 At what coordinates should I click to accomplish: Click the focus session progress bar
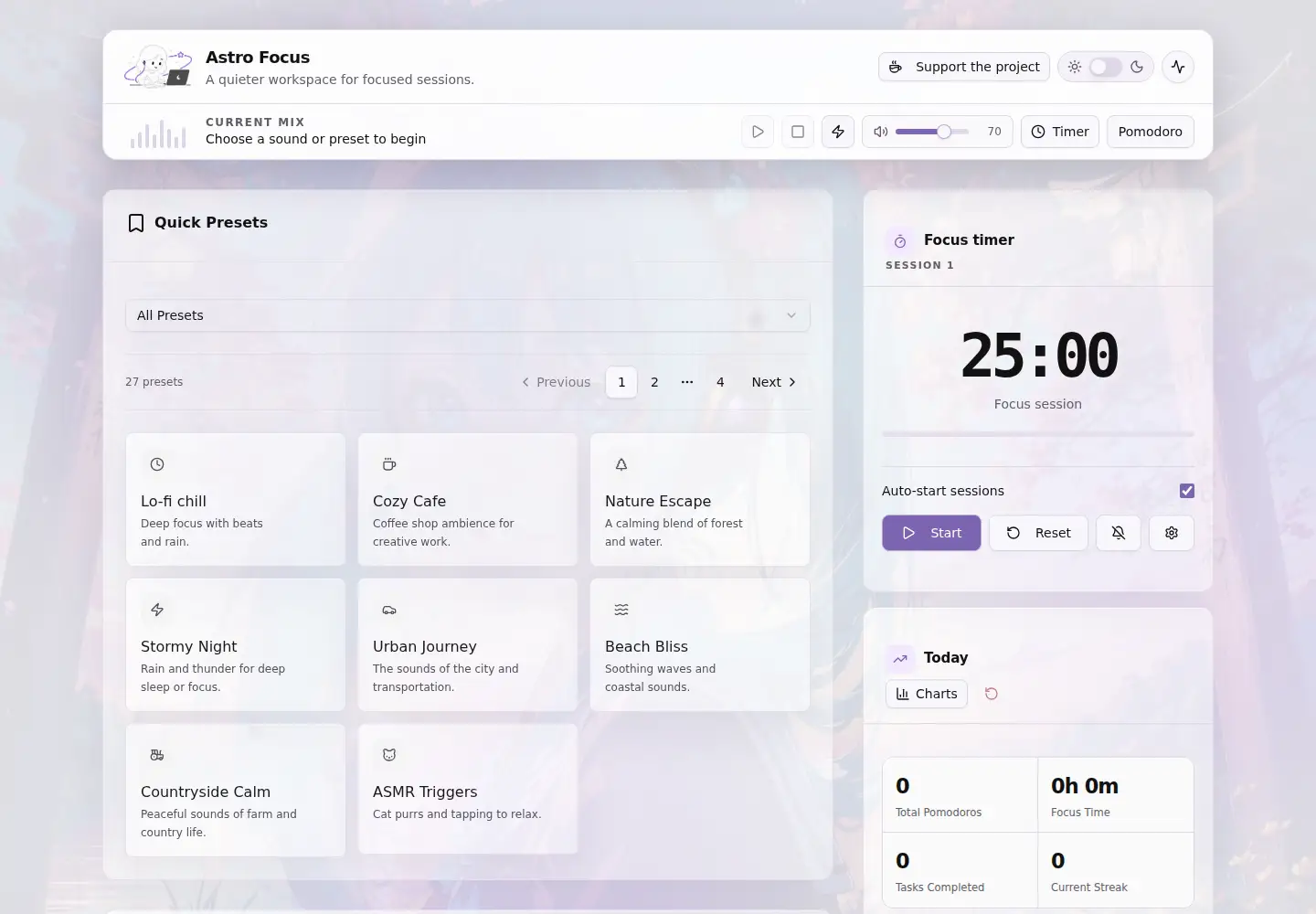coord(1038,434)
